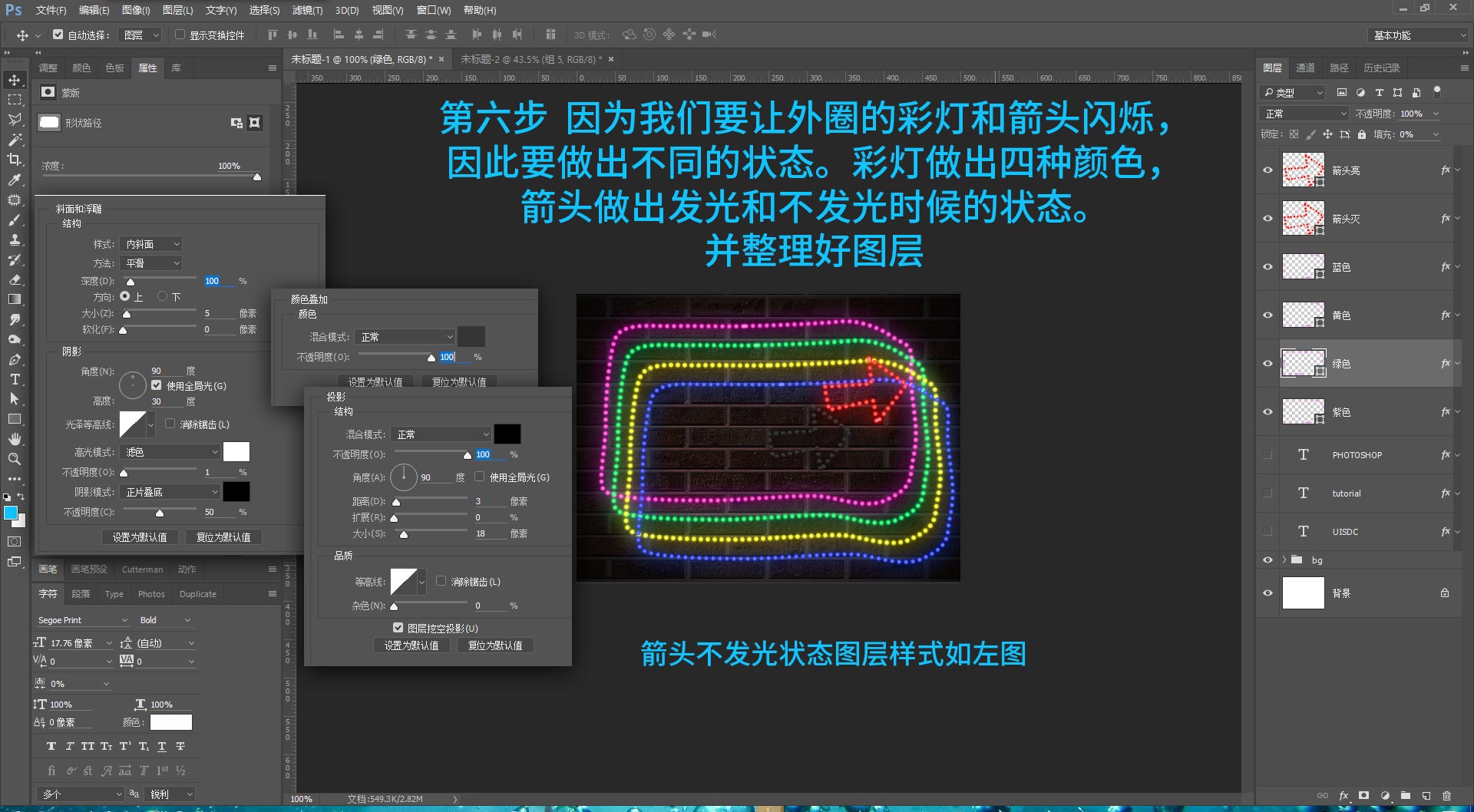Select the 箭头亮 layer thumbnail
Image resolution: width=1474 pixels, height=812 pixels.
point(1303,170)
